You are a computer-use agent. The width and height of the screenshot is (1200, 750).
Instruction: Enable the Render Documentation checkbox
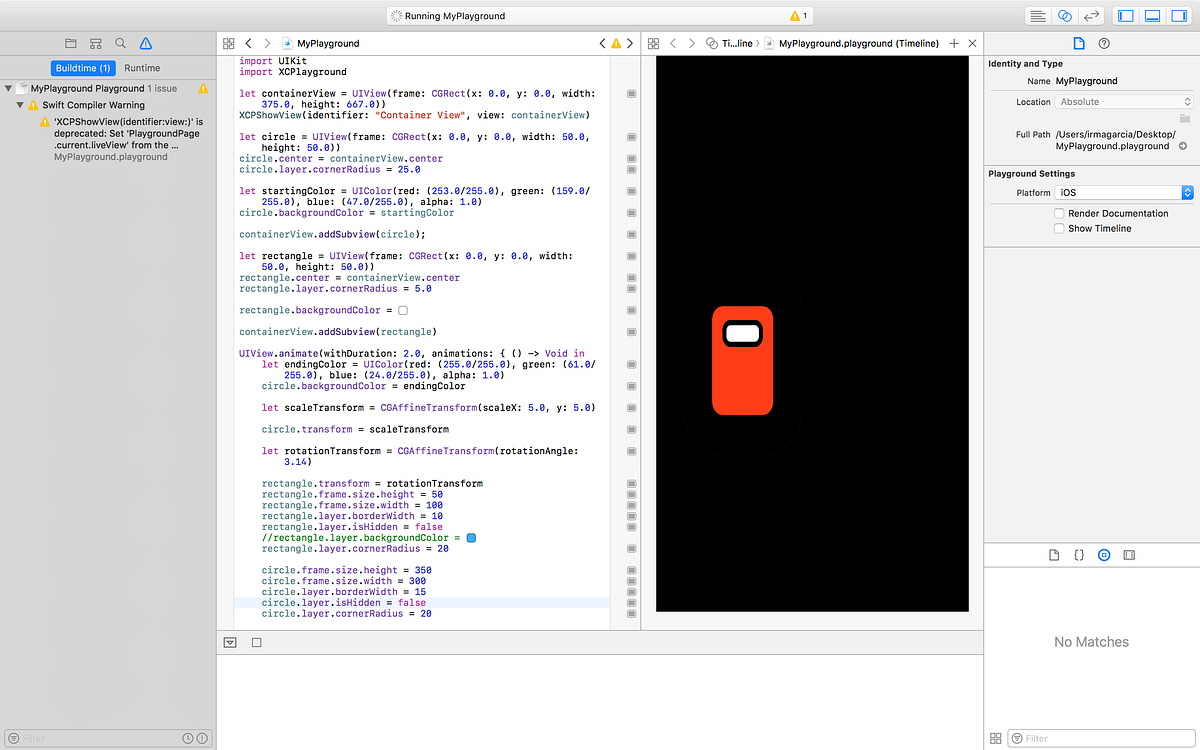(1059, 213)
